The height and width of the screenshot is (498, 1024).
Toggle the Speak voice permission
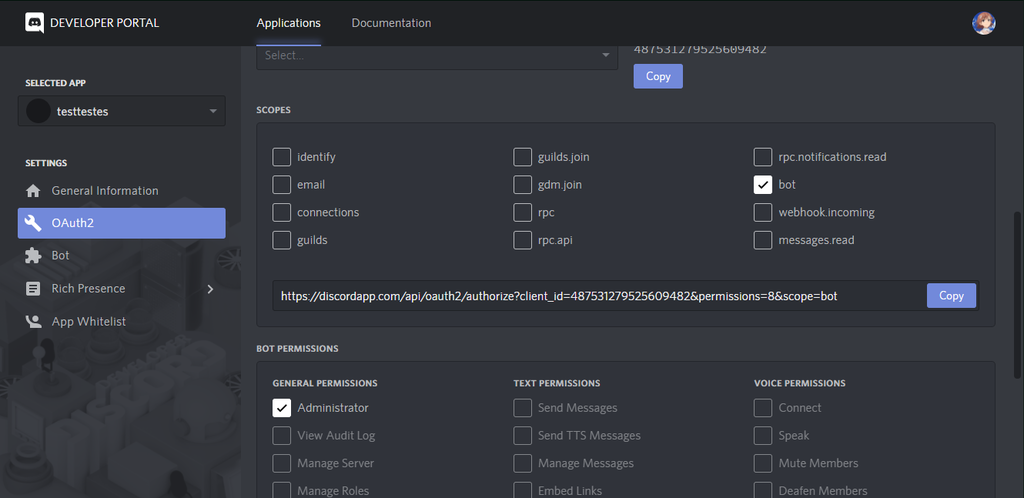click(x=763, y=435)
